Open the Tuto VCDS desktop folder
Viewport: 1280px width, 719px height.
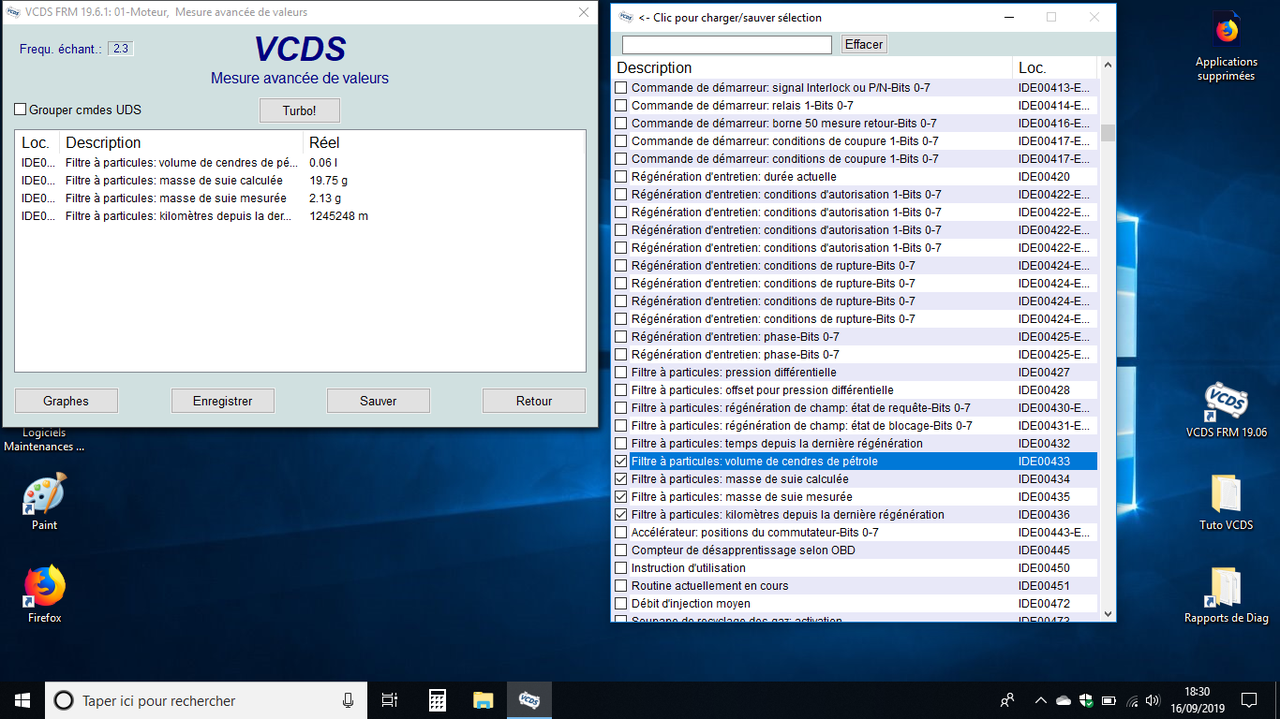[1226, 502]
